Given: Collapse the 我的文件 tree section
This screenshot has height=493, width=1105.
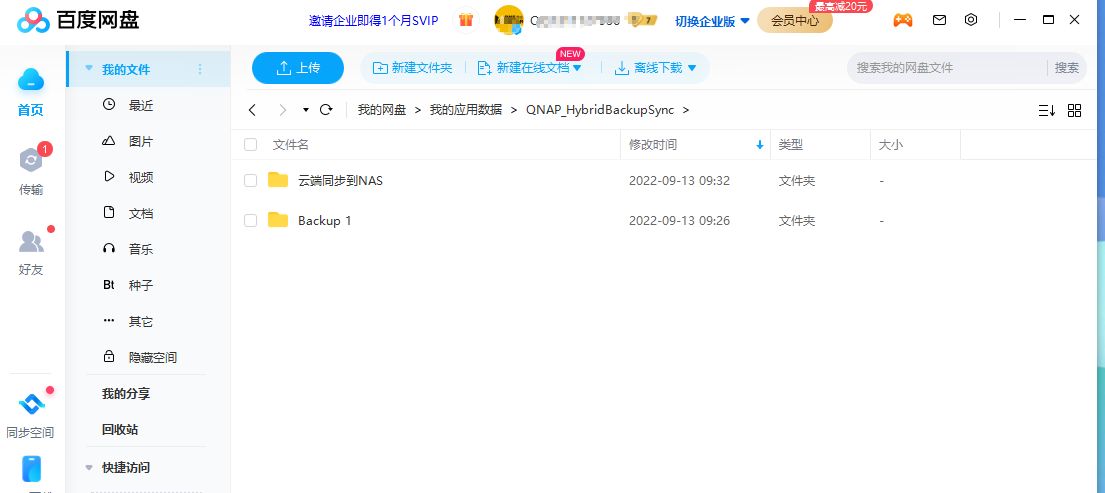Looking at the screenshot, I should click(x=89, y=69).
